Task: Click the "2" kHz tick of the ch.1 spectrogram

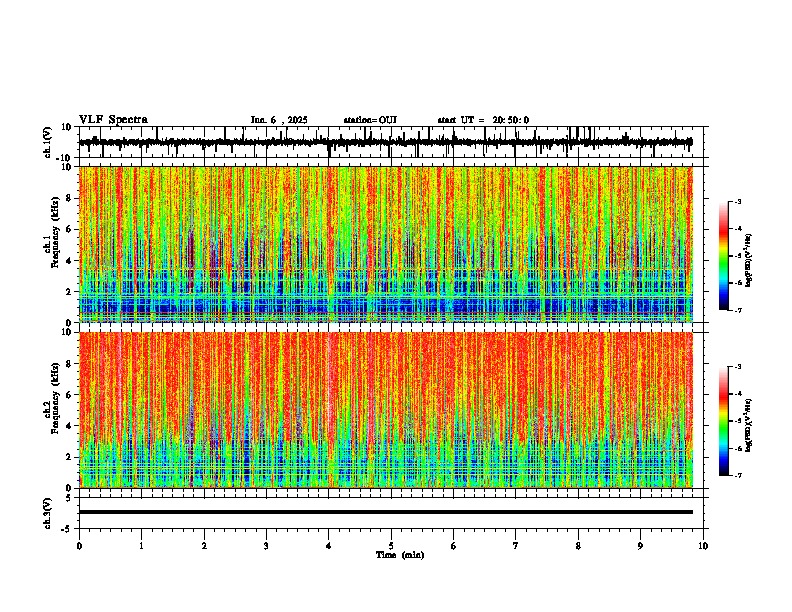Action: pos(69,292)
